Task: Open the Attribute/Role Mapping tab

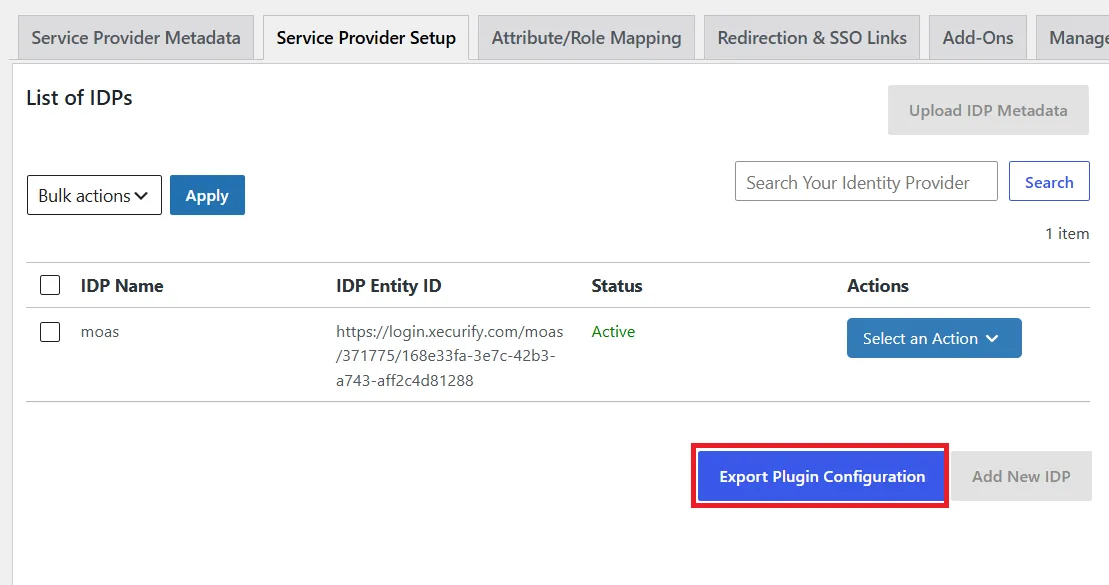Action: (586, 38)
